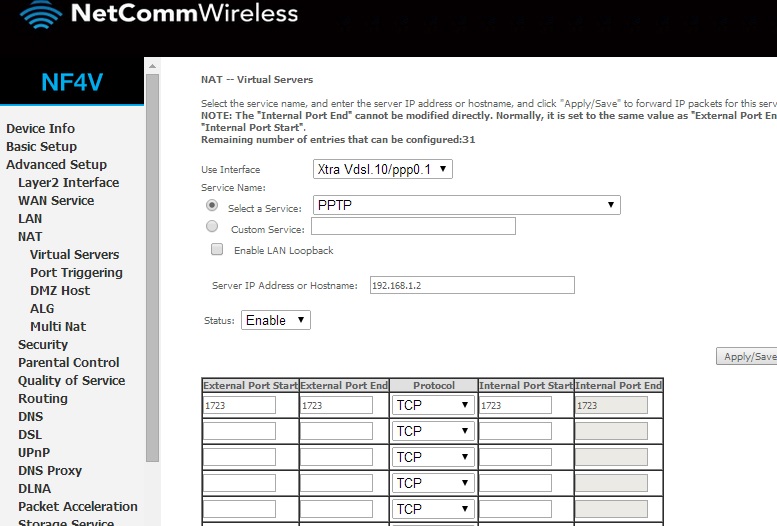Click the Server IP Address field

point(472,285)
